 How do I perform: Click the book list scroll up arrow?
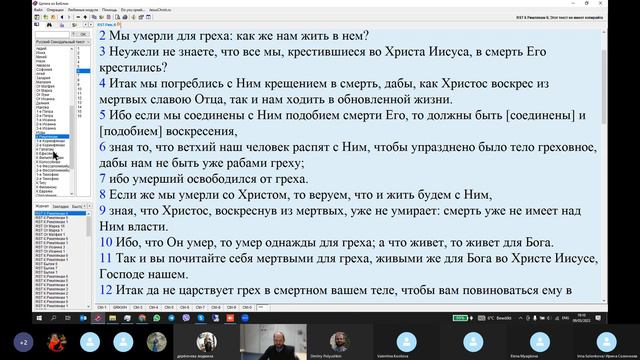coord(72,49)
